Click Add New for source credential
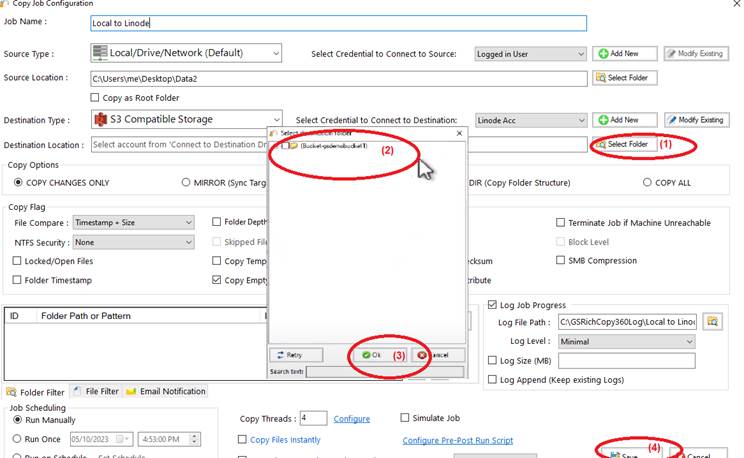 pyautogui.click(x=624, y=54)
